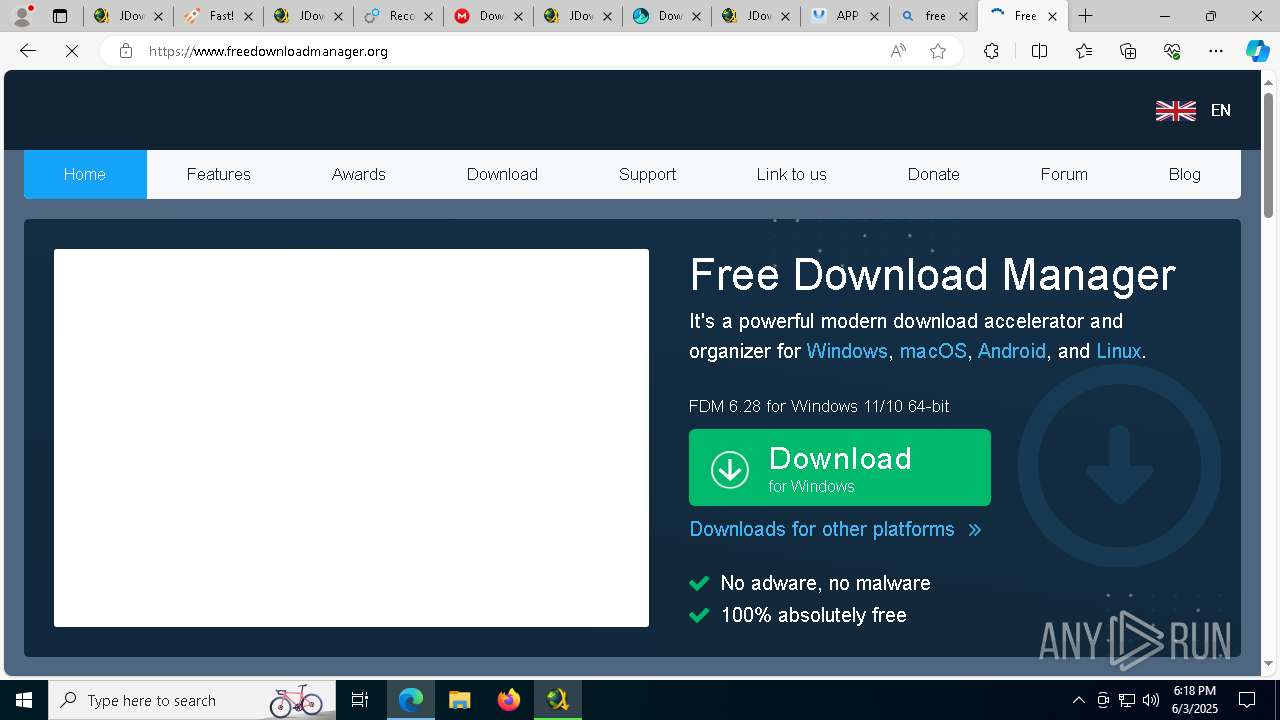This screenshot has width=1280, height=720.
Task: Follow the Windows platform link
Action: (x=846, y=351)
